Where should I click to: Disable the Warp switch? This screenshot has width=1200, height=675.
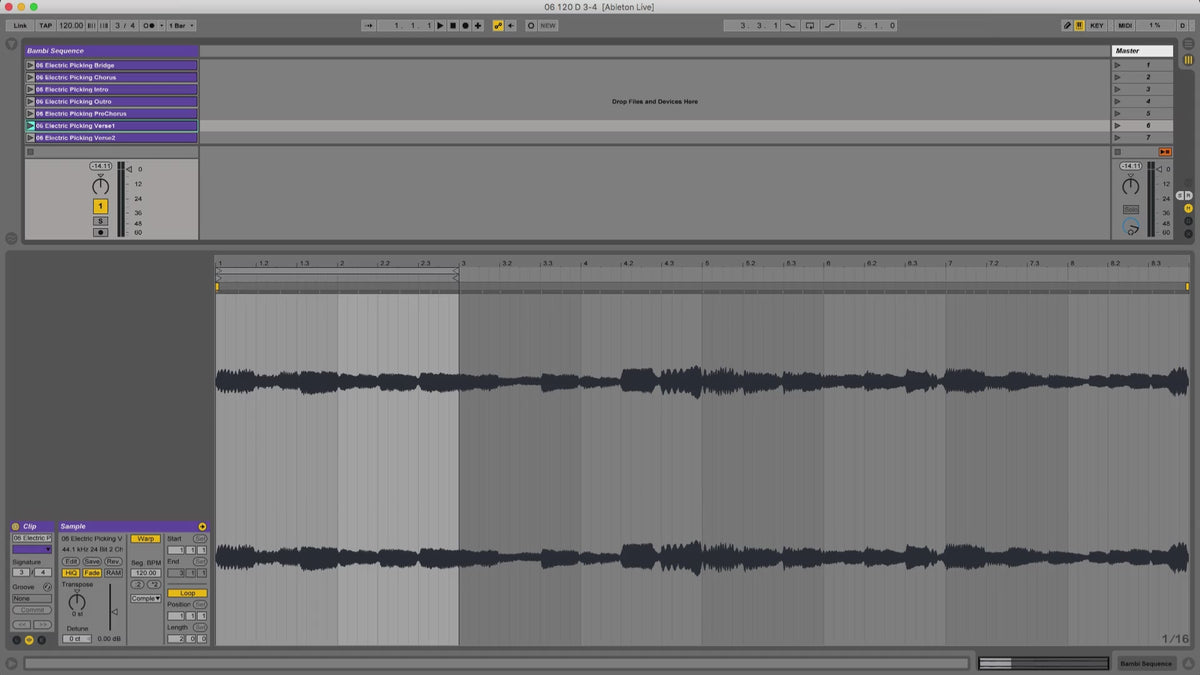145,539
